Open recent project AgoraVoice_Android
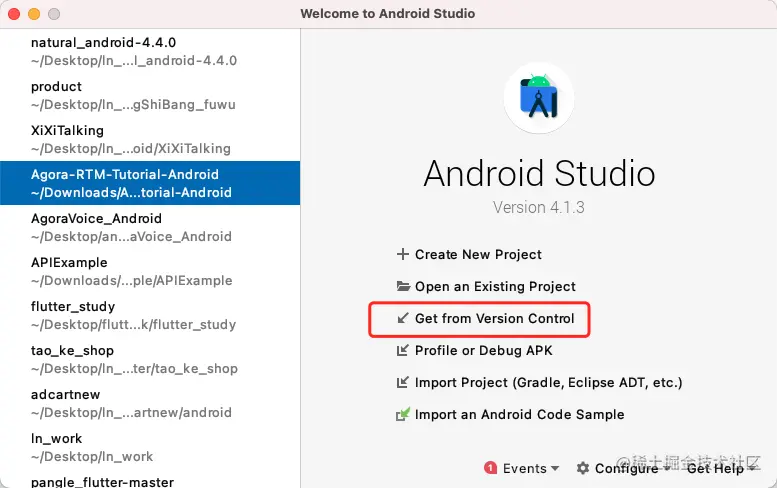This screenshot has height=488, width=777. [x=150, y=227]
